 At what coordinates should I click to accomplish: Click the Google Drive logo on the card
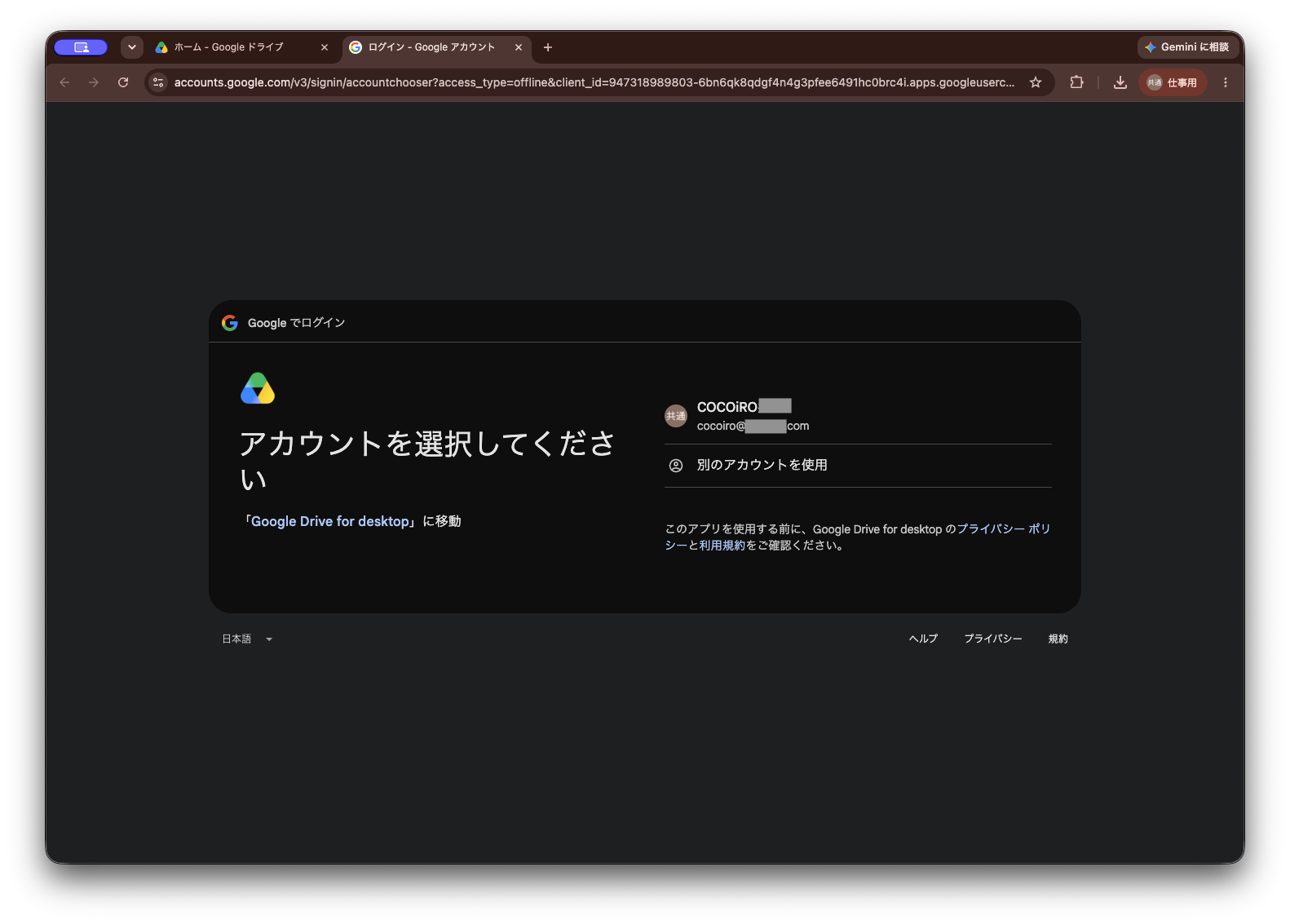pyautogui.click(x=258, y=388)
